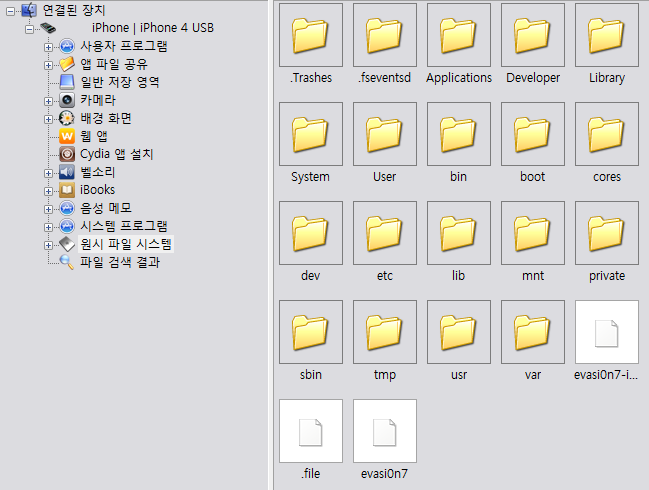Open the Developer folder

click(x=533, y=35)
